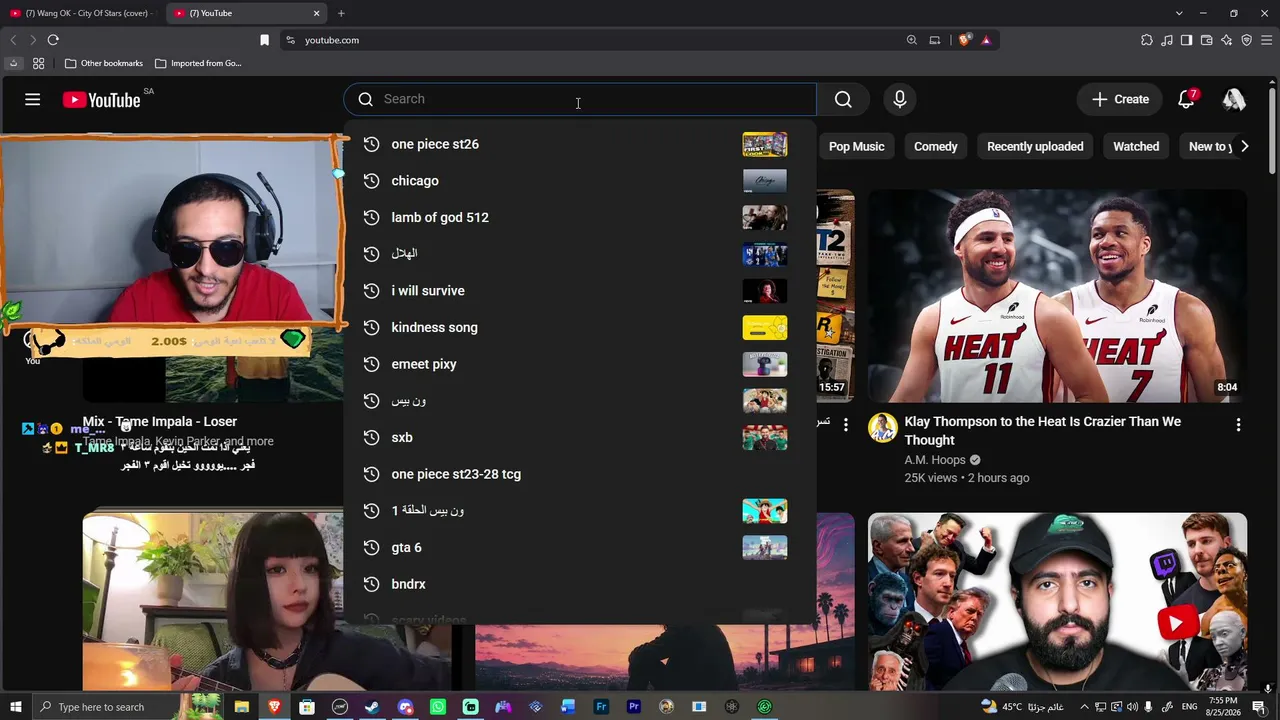
Task: Open File Explorer from the taskbar
Action: pos(241,707)
